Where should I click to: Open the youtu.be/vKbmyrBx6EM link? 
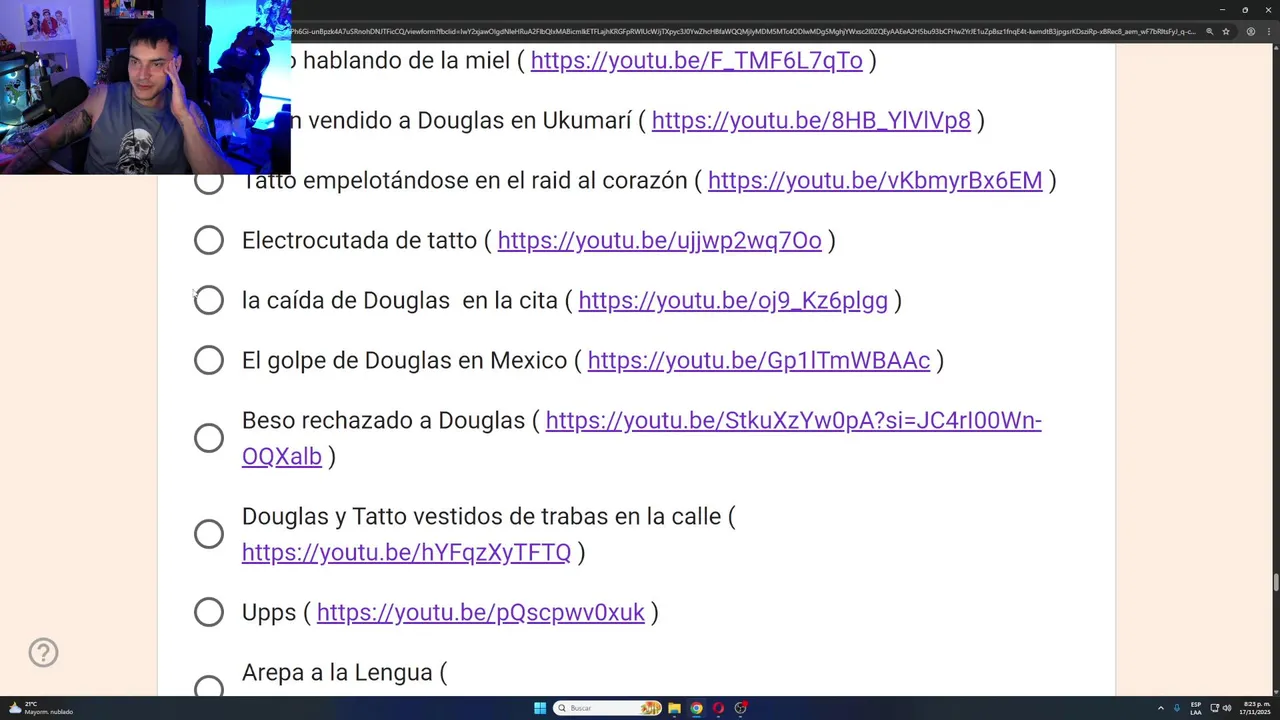[x=875, y=180]
